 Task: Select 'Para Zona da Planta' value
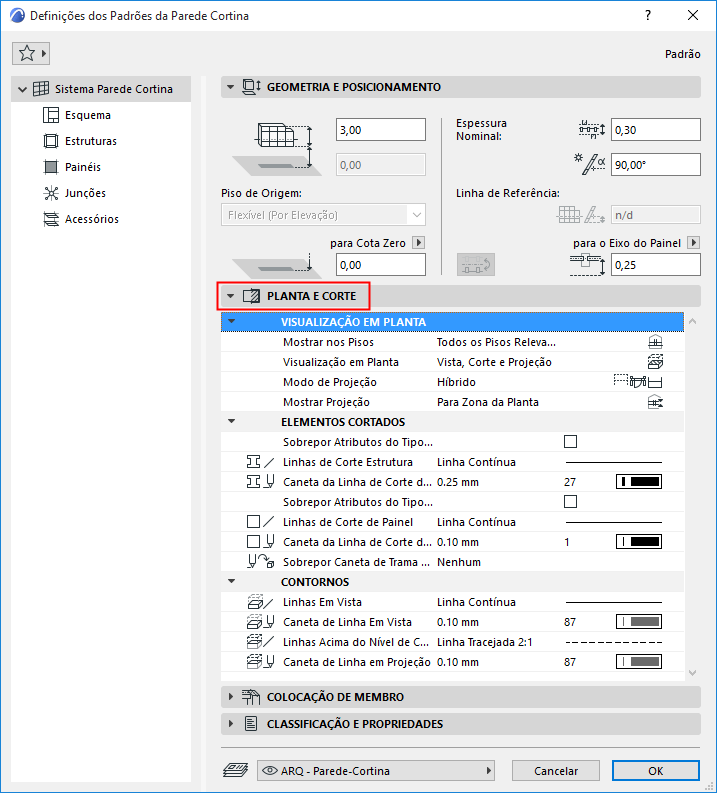(487, 402)
